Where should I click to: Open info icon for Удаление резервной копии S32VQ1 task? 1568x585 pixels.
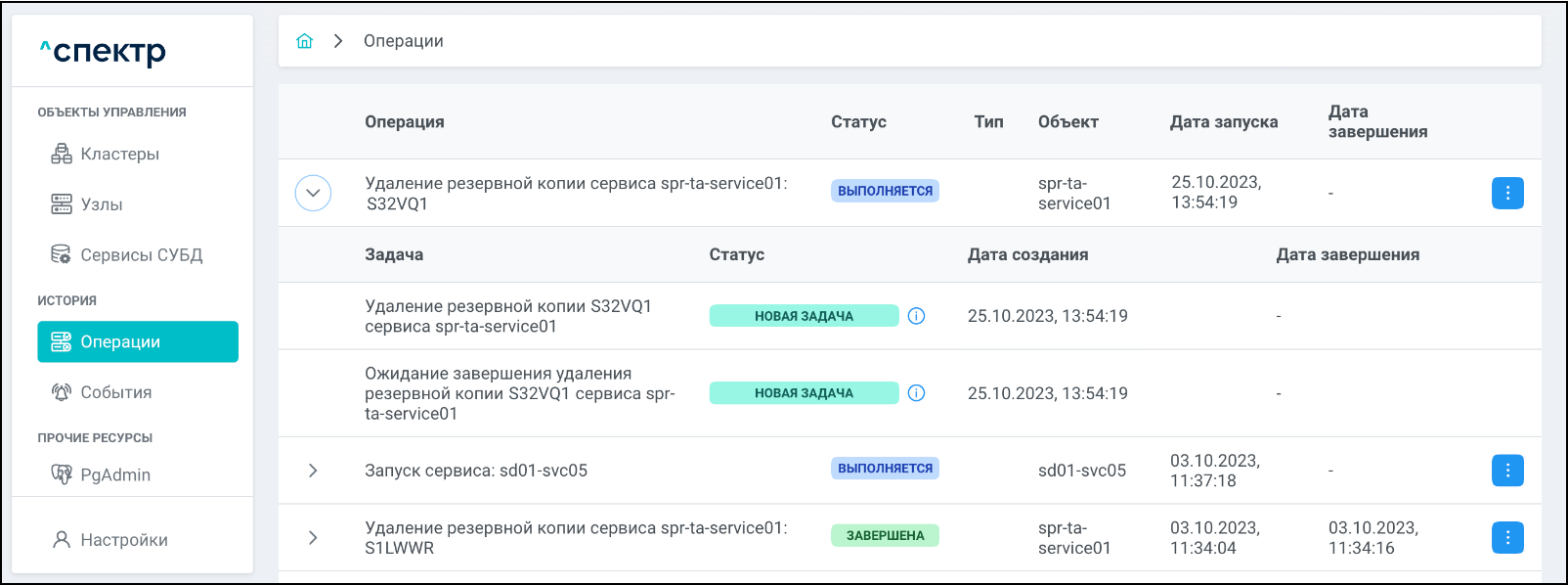(x=916, y=316)
